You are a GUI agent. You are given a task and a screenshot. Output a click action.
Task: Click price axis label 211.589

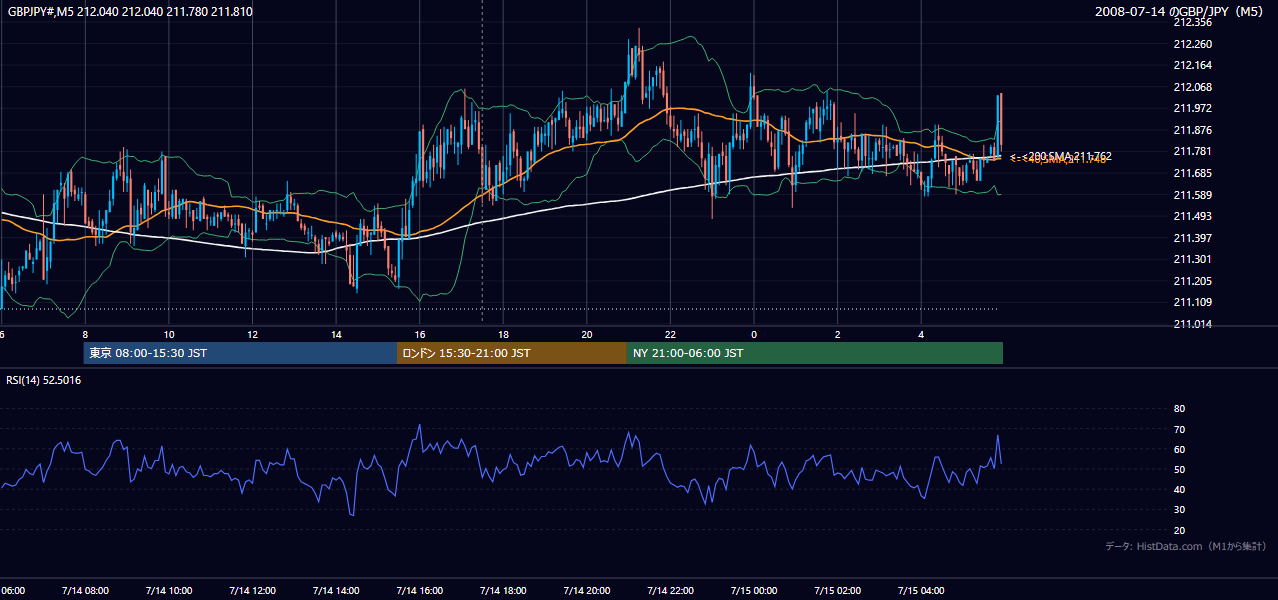click(x=1192, y=195)
